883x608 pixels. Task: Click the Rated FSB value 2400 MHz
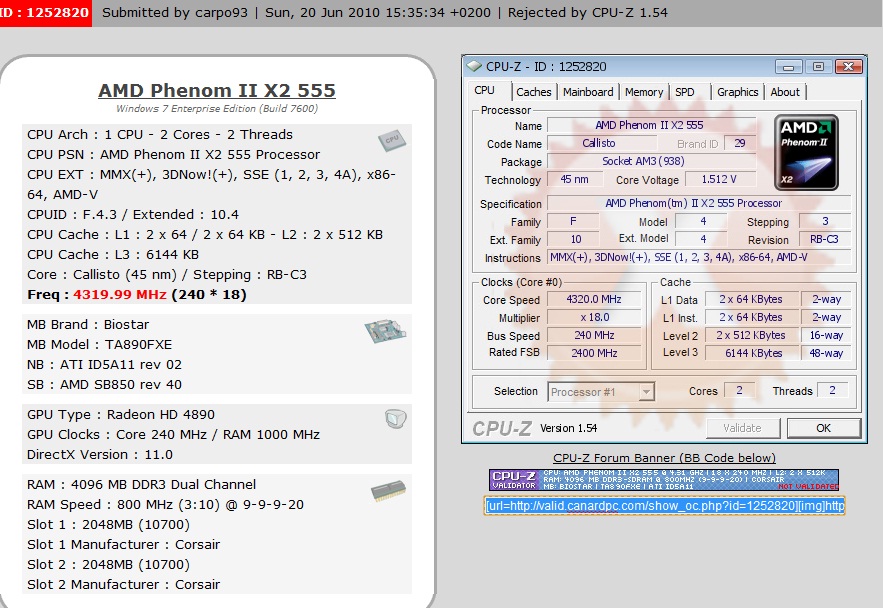click(594, 353)
